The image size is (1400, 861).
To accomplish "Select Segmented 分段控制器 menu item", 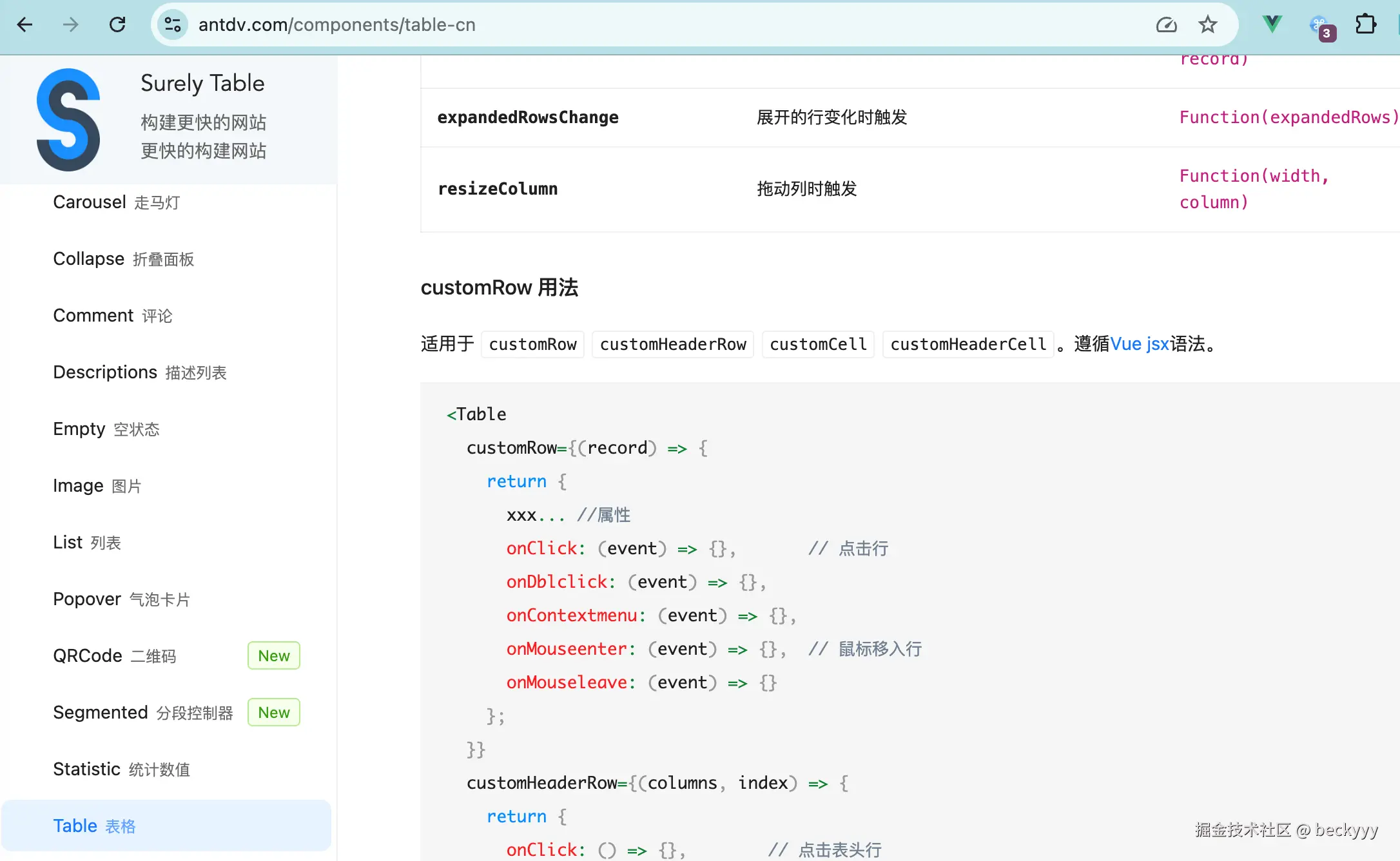I will tap(143, 713).
